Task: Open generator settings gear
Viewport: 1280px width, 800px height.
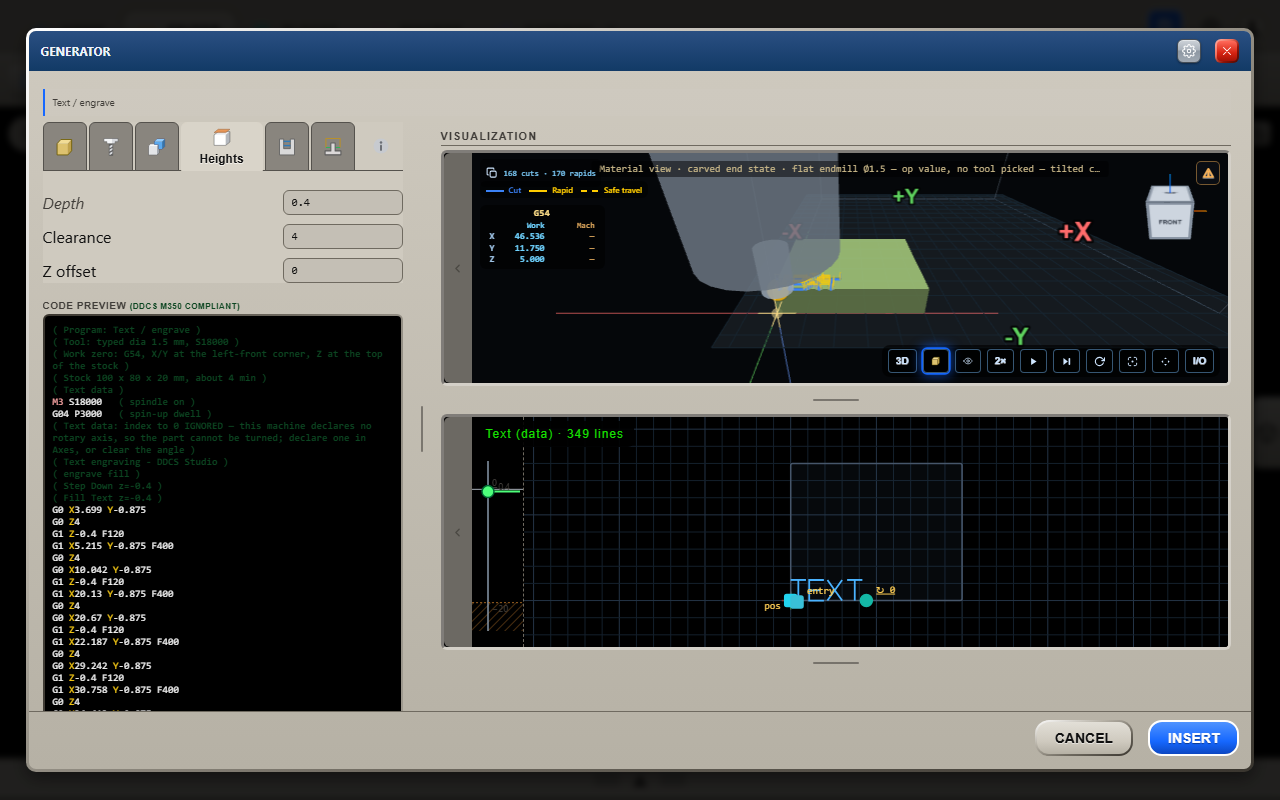Action: (x=1189, y=51)
